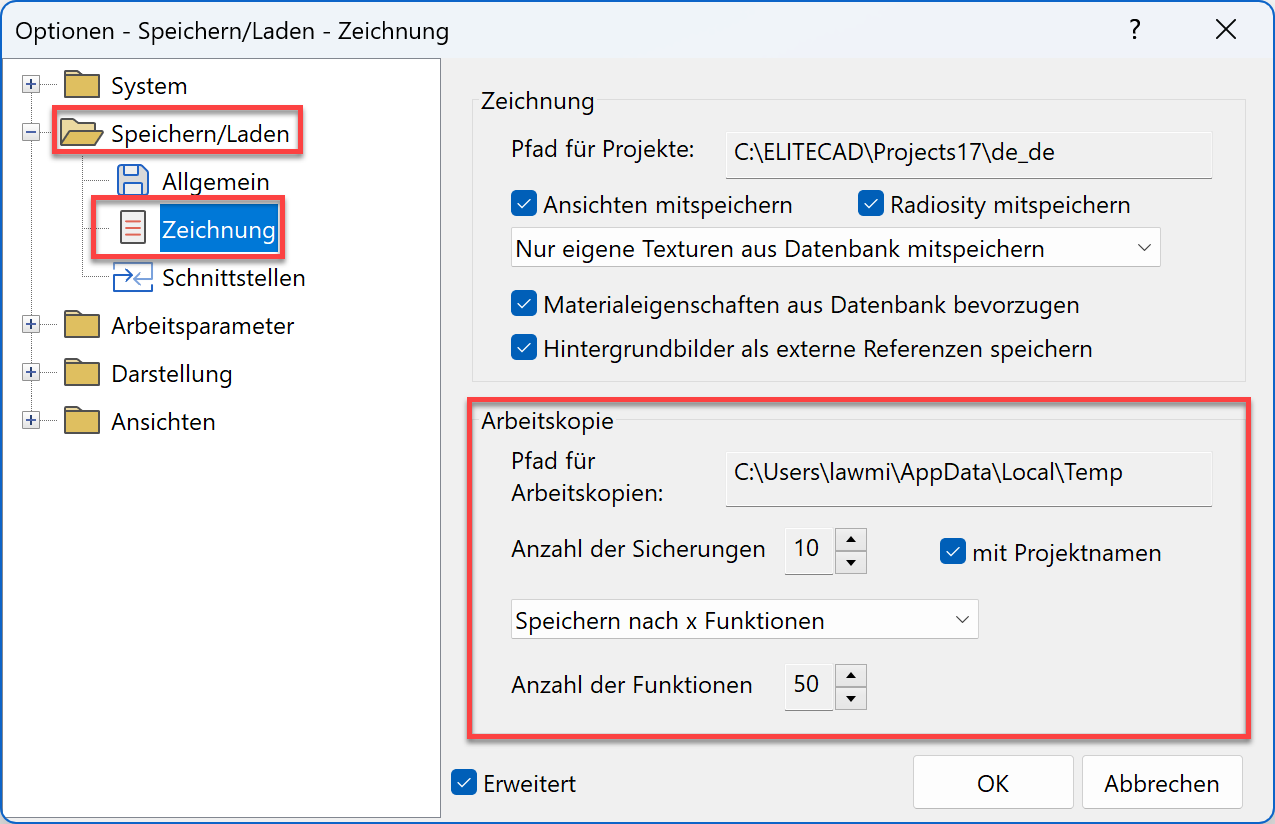The width and height of the screenshot is (1275, 824).
Task: Click the Zeichnung document icon
Action: [x=133, y=229]
